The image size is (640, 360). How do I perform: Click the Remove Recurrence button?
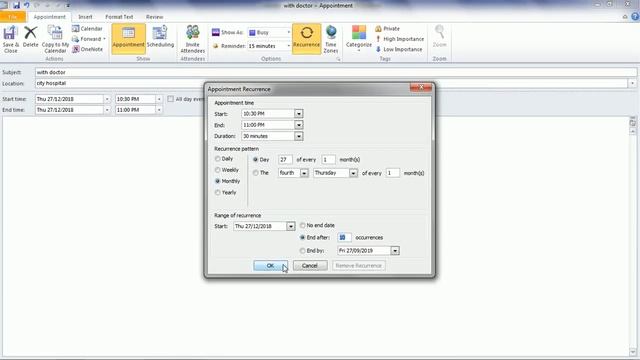pos(358,266)
